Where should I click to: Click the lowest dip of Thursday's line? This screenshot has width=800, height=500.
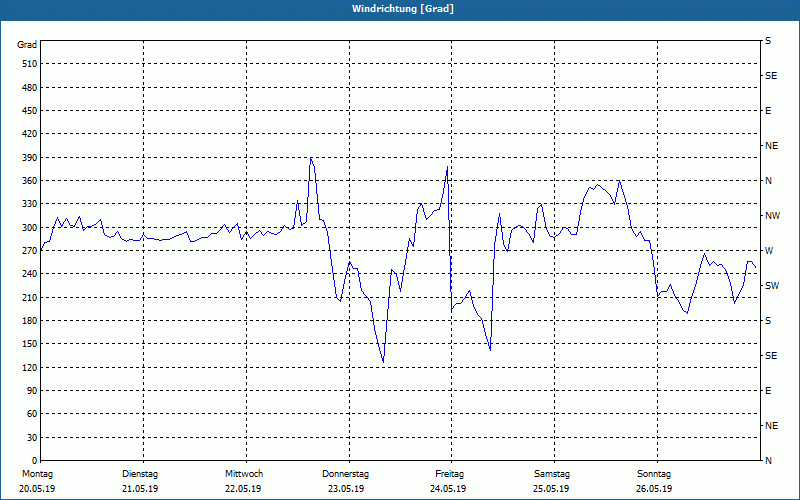383,362
